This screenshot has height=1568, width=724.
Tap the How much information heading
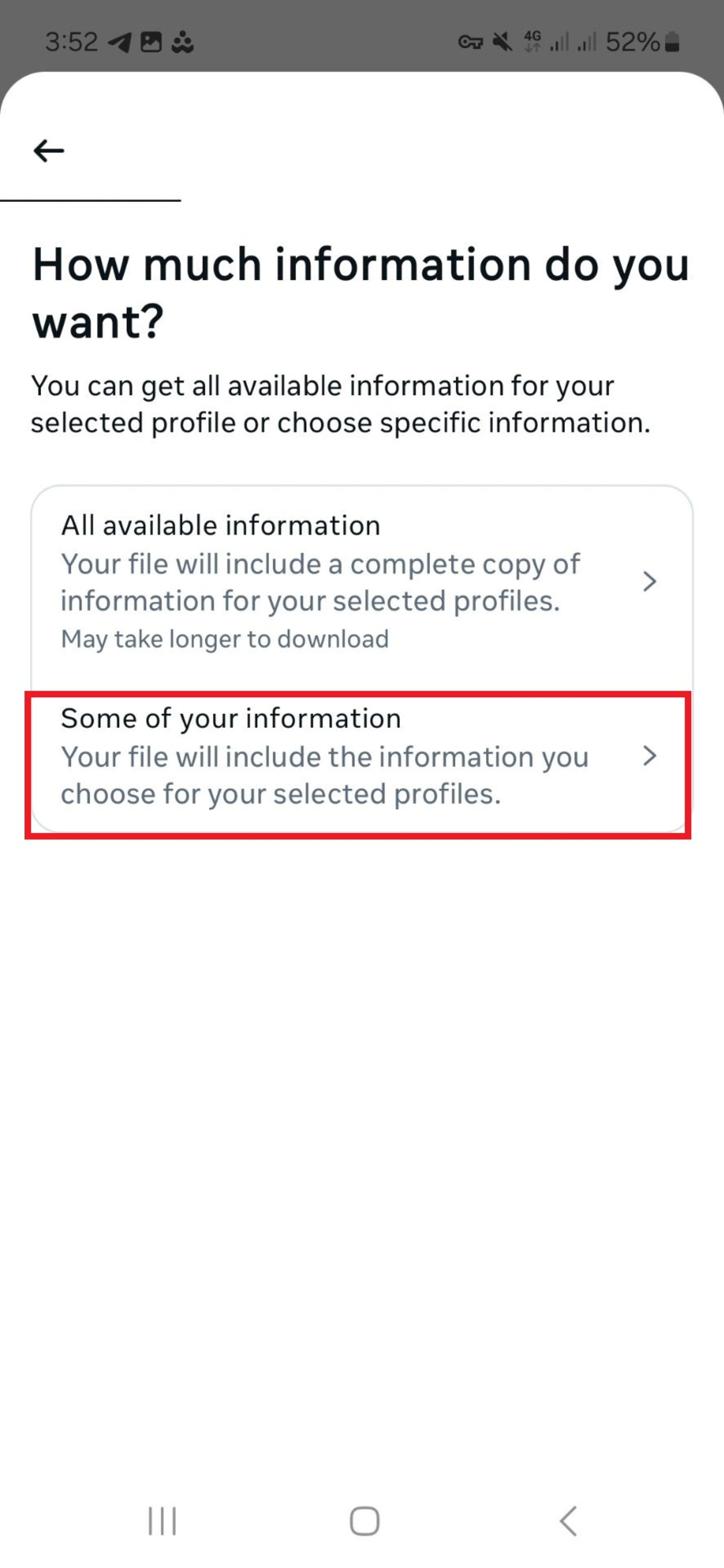click(361, 292)
